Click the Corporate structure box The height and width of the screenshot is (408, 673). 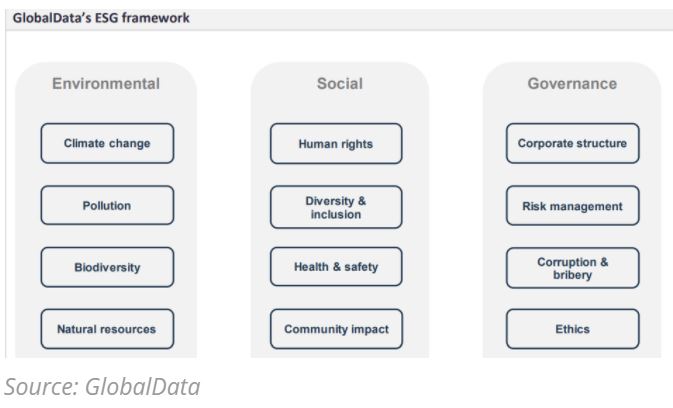click(572, 143)
